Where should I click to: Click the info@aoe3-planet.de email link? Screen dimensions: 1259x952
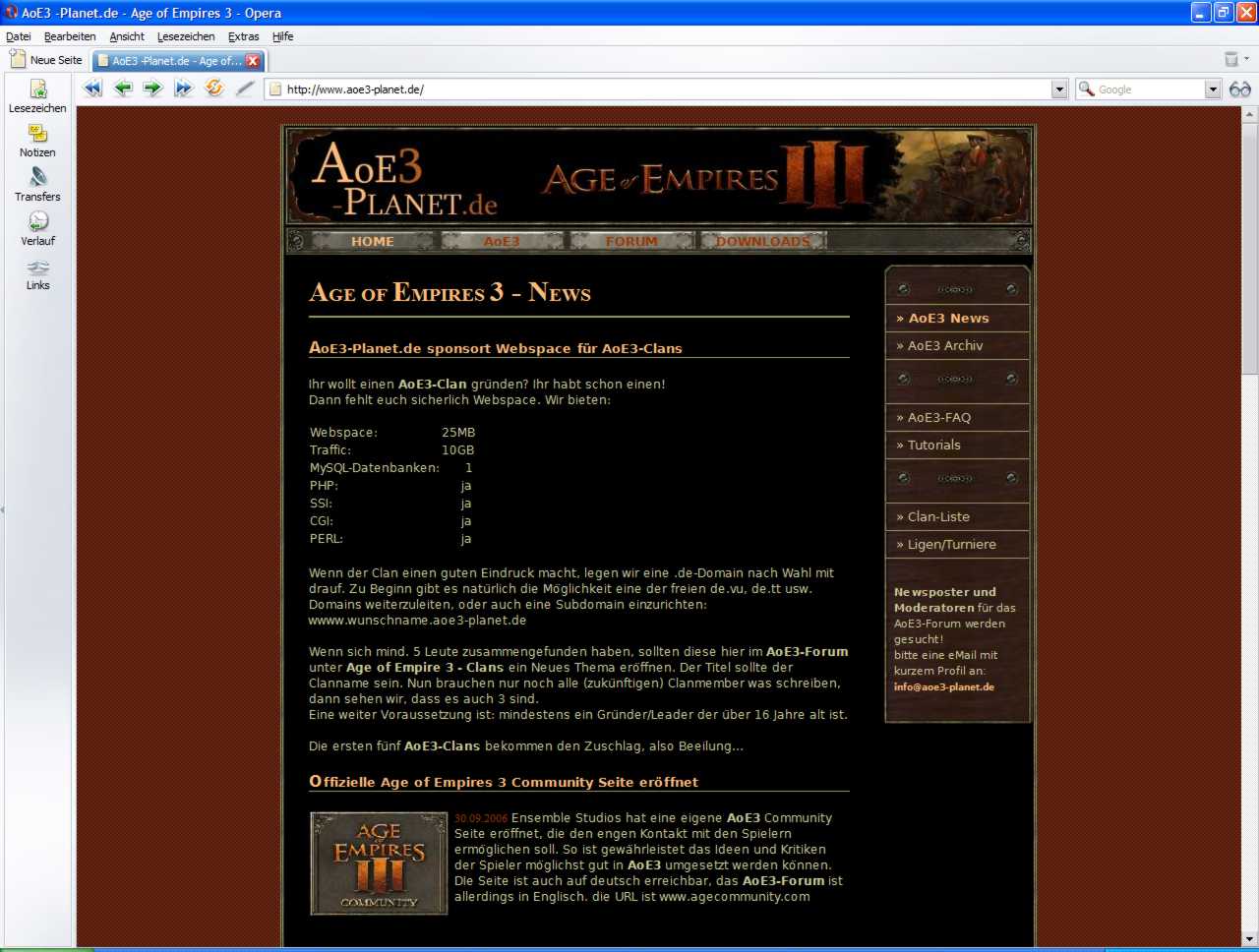(x=943, y=686)
